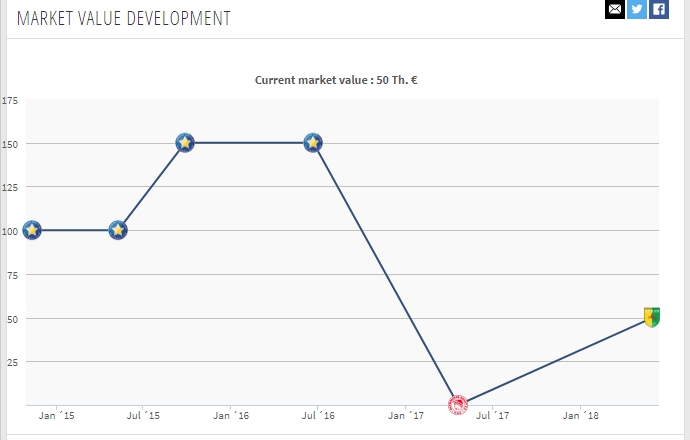690x440 pixels.
Task: Click the 25 y-axis value label
Action: (x=13, y=362)
